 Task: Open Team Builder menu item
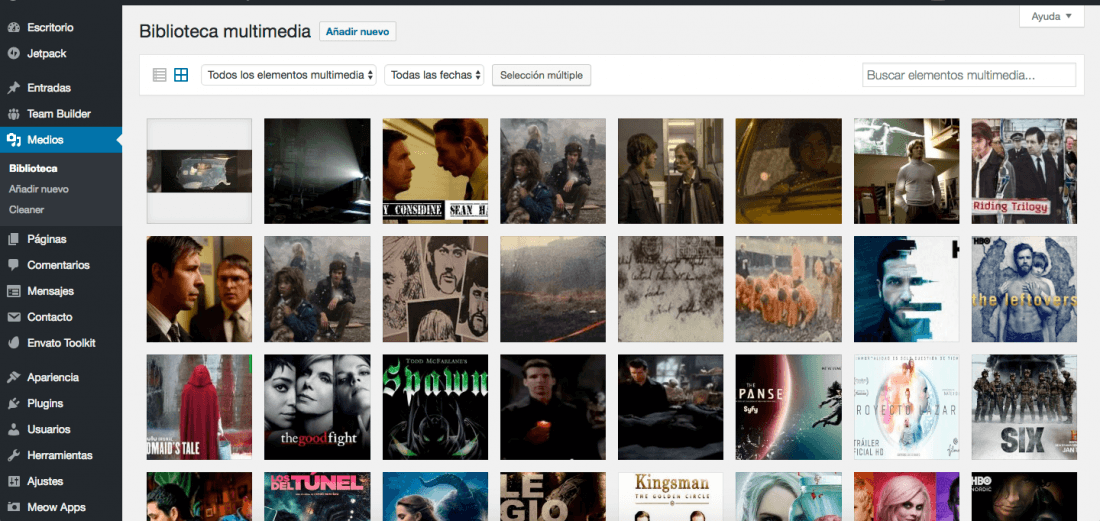(x=61, y=114)
